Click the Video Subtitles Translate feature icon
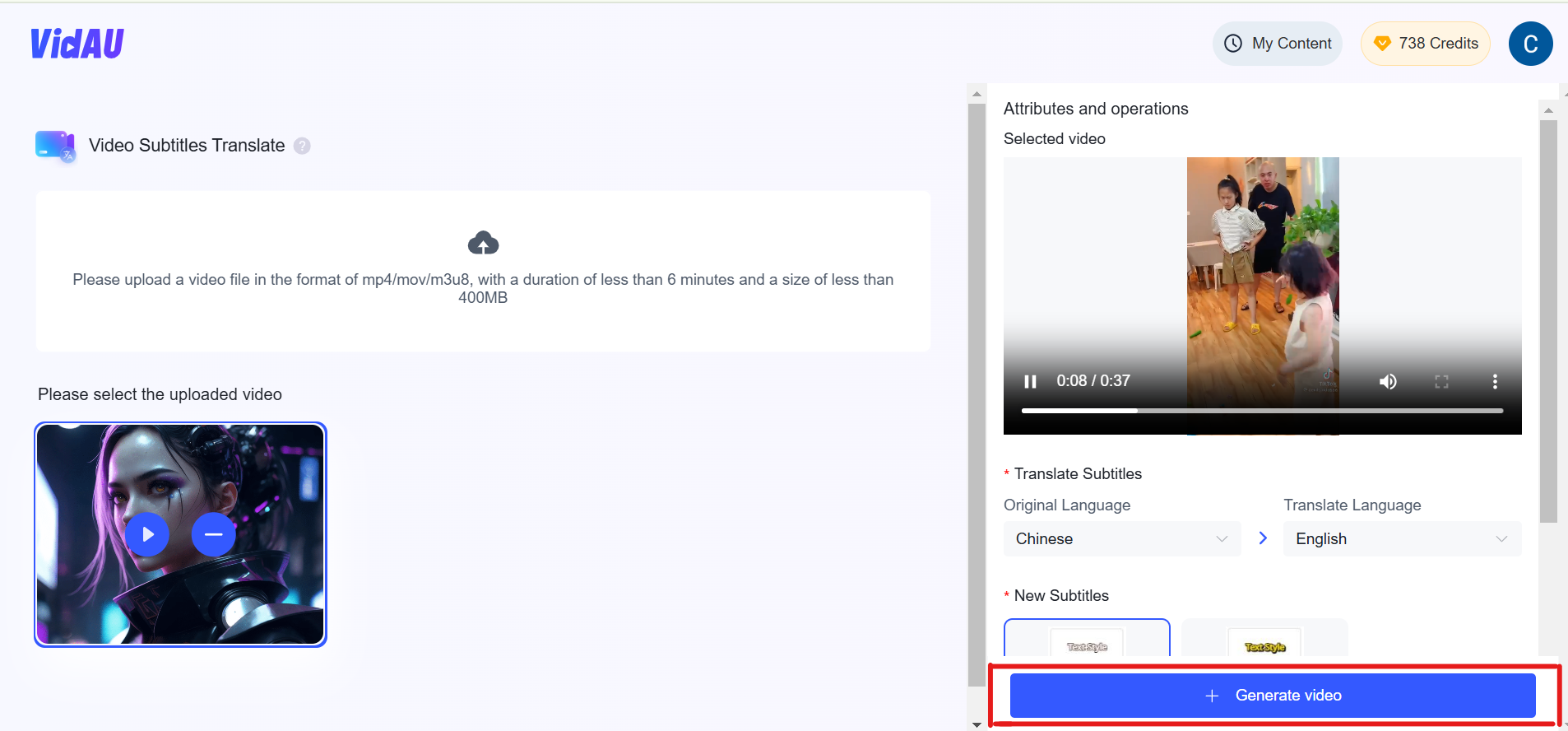 click(56, 146)
